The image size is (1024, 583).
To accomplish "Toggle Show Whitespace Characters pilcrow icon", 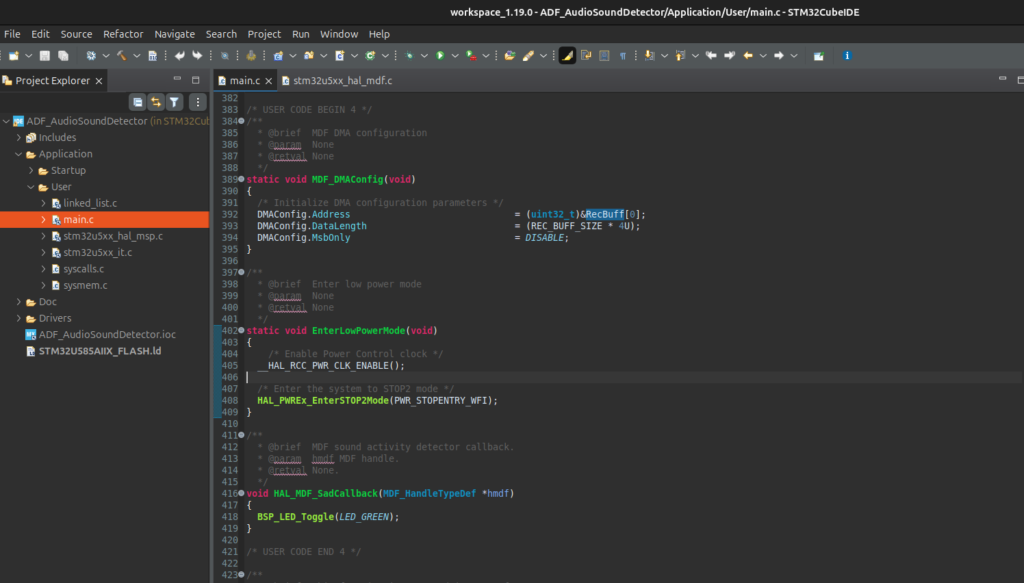I will coord(622,55).
